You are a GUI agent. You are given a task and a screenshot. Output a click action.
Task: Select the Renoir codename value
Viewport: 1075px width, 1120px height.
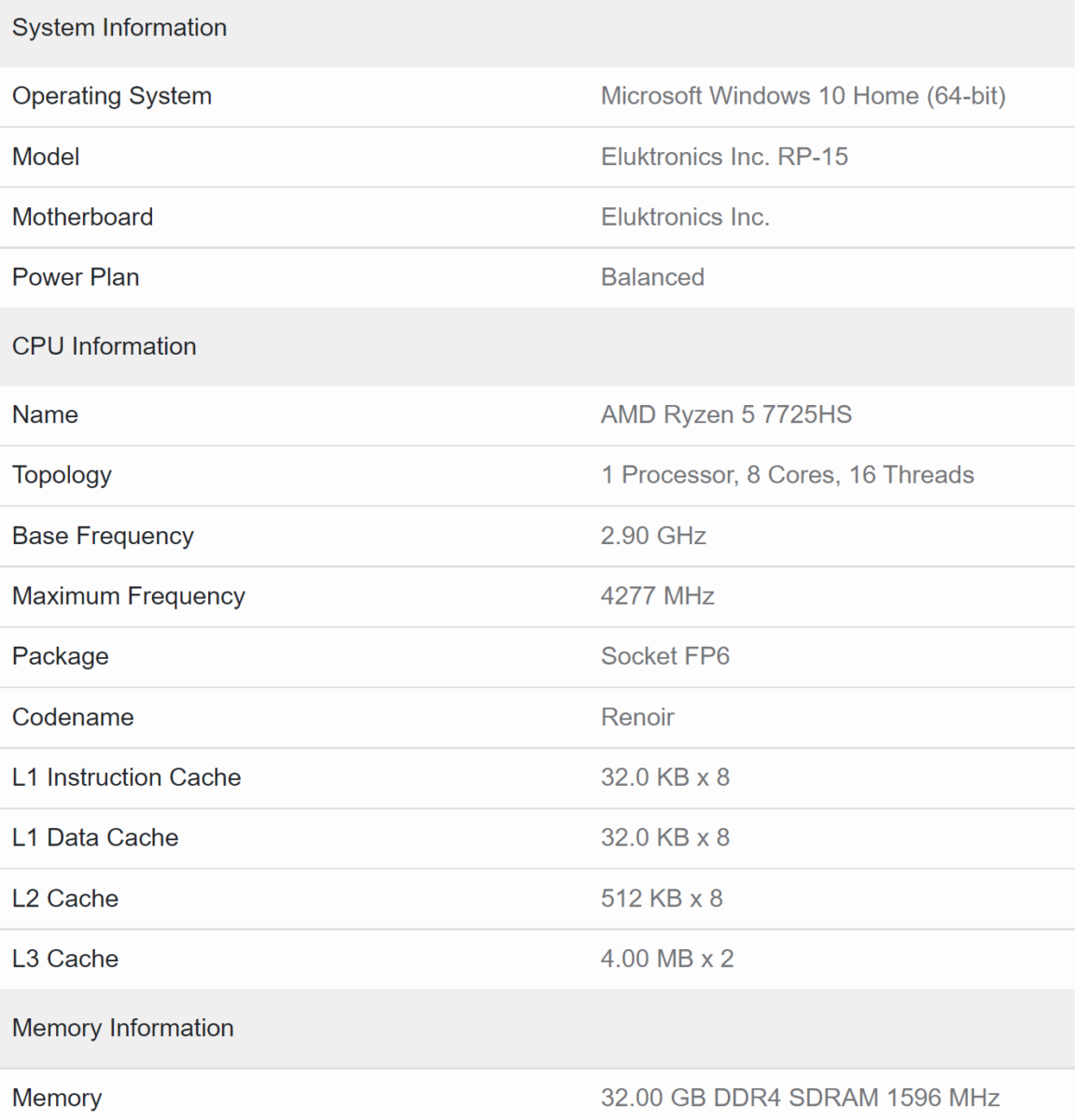pyautogui.click(x=637, y=717)
